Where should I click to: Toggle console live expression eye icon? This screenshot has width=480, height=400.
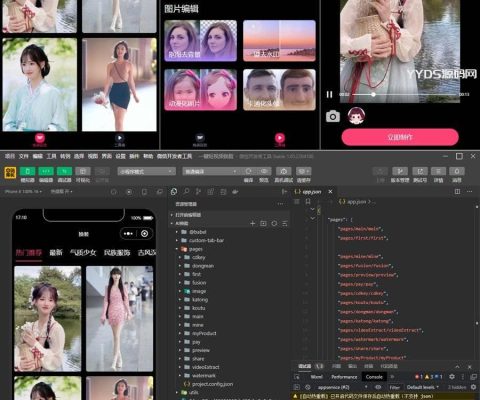pyautogui.click(x=378, y=387)
